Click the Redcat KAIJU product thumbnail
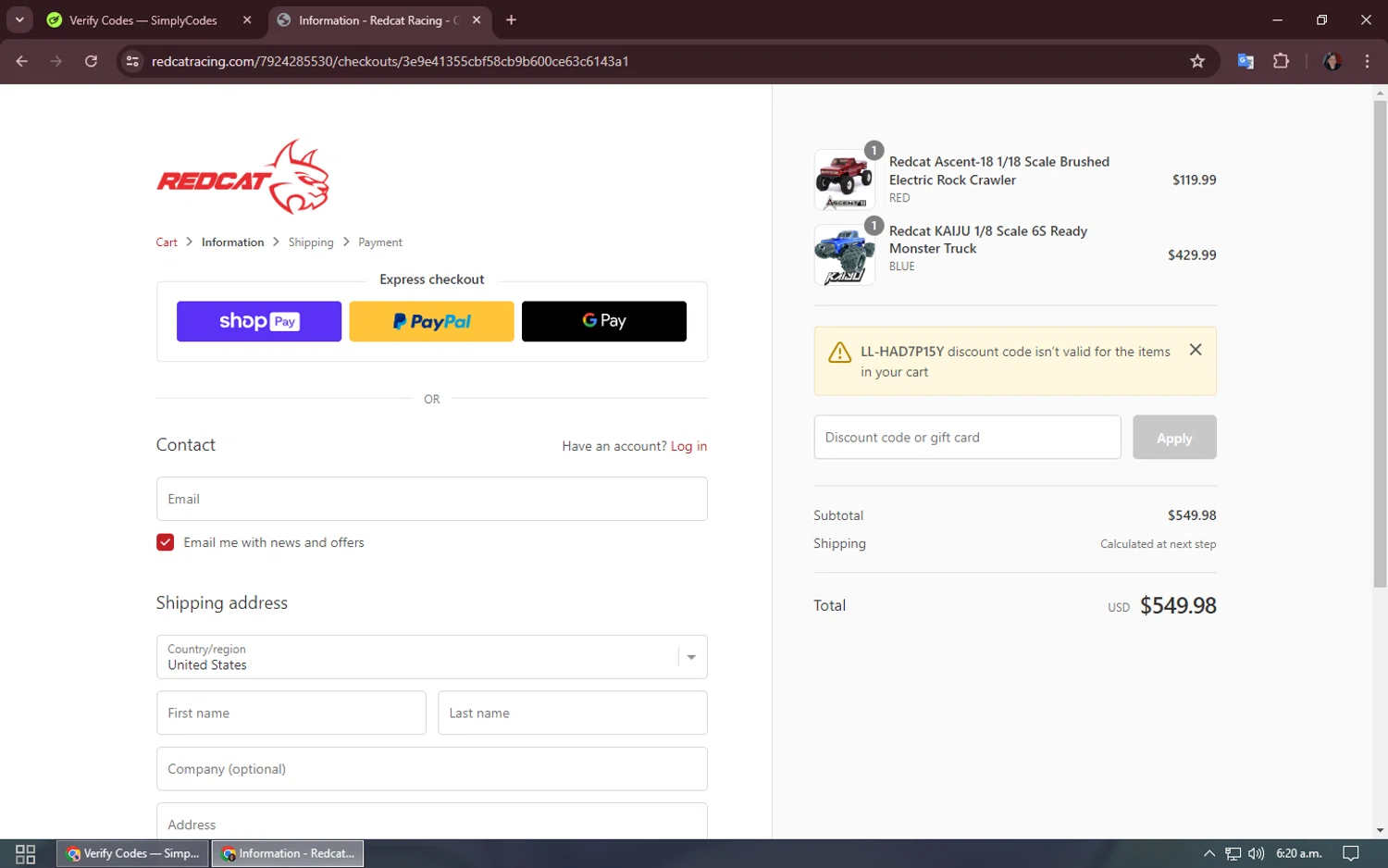This screenshot has width=1388, height=868. [x=844, y=255]
